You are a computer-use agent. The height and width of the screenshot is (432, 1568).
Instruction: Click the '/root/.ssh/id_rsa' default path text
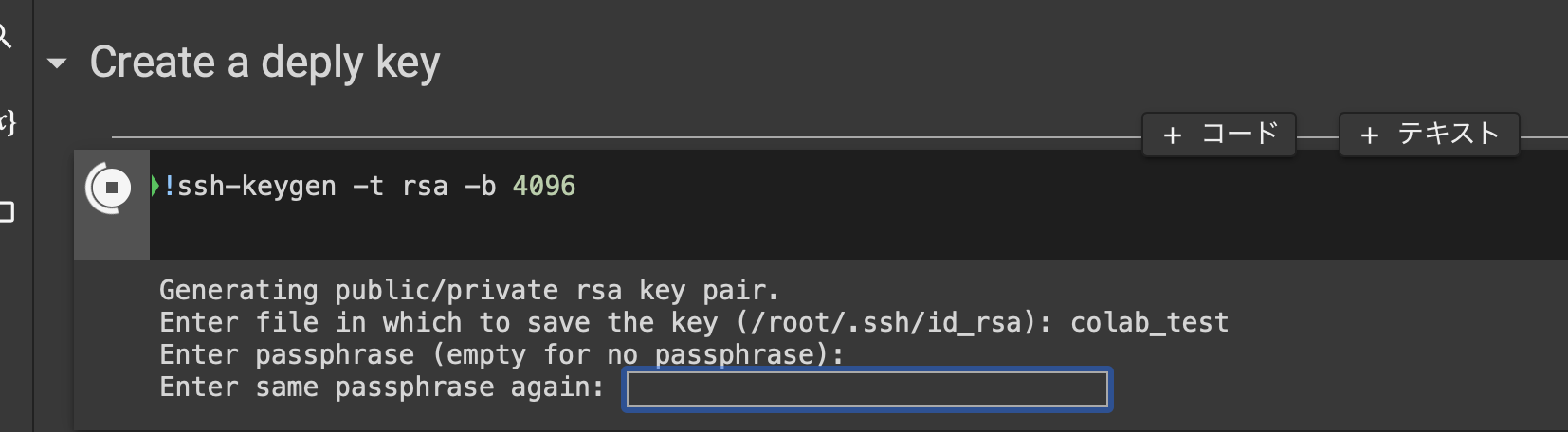click(887, 323)
